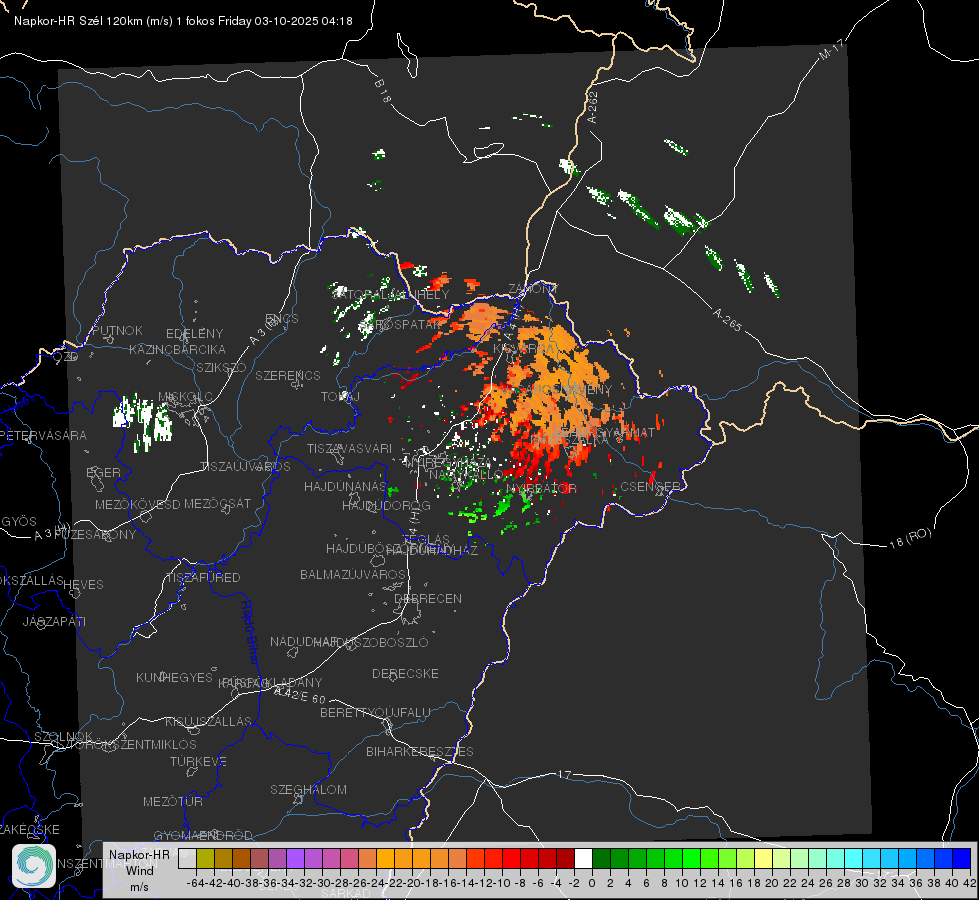Click the KUNHEGYES town label

[x=174, y=677]
